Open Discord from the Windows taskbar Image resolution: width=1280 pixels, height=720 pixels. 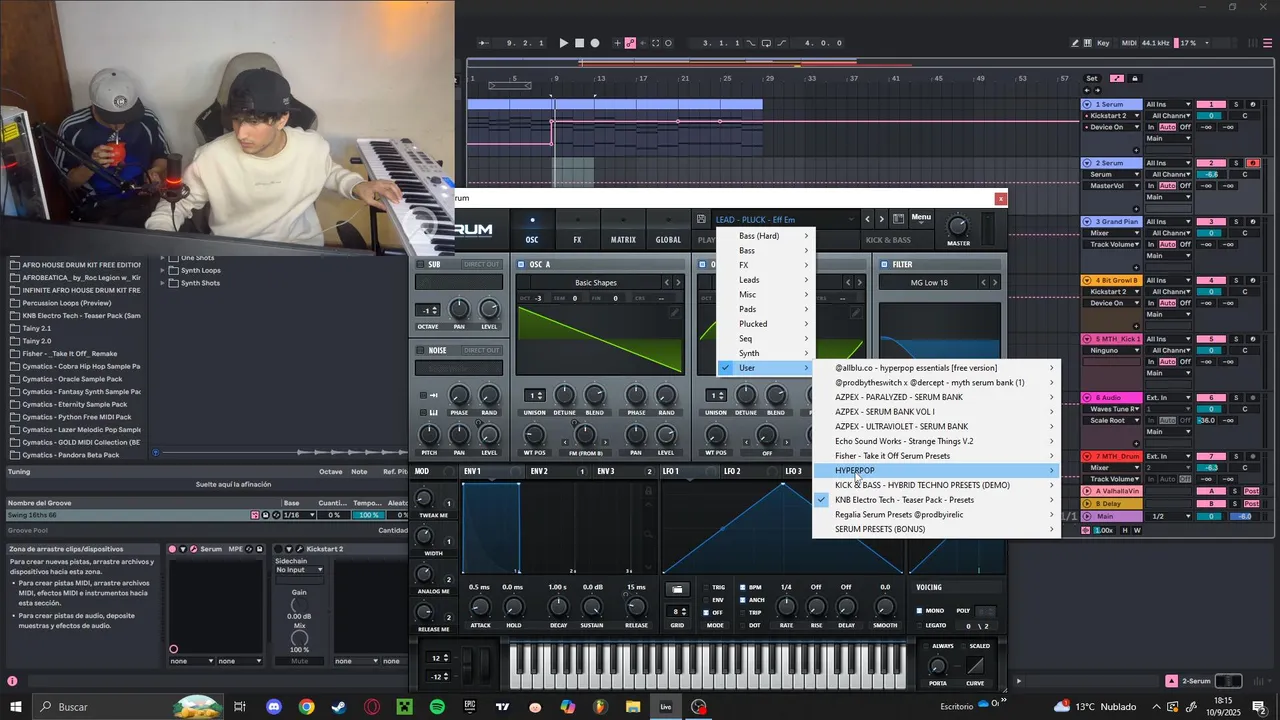pos(274,707)
